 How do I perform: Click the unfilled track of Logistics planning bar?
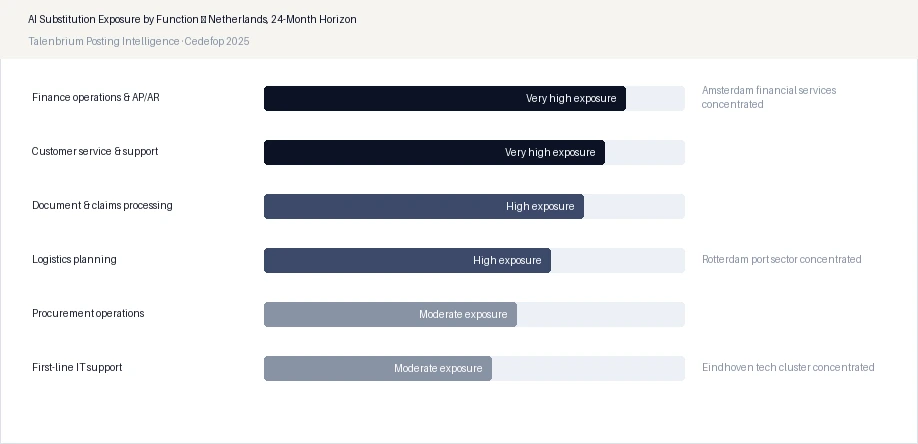pyautogui.click(x=618, y=260)
